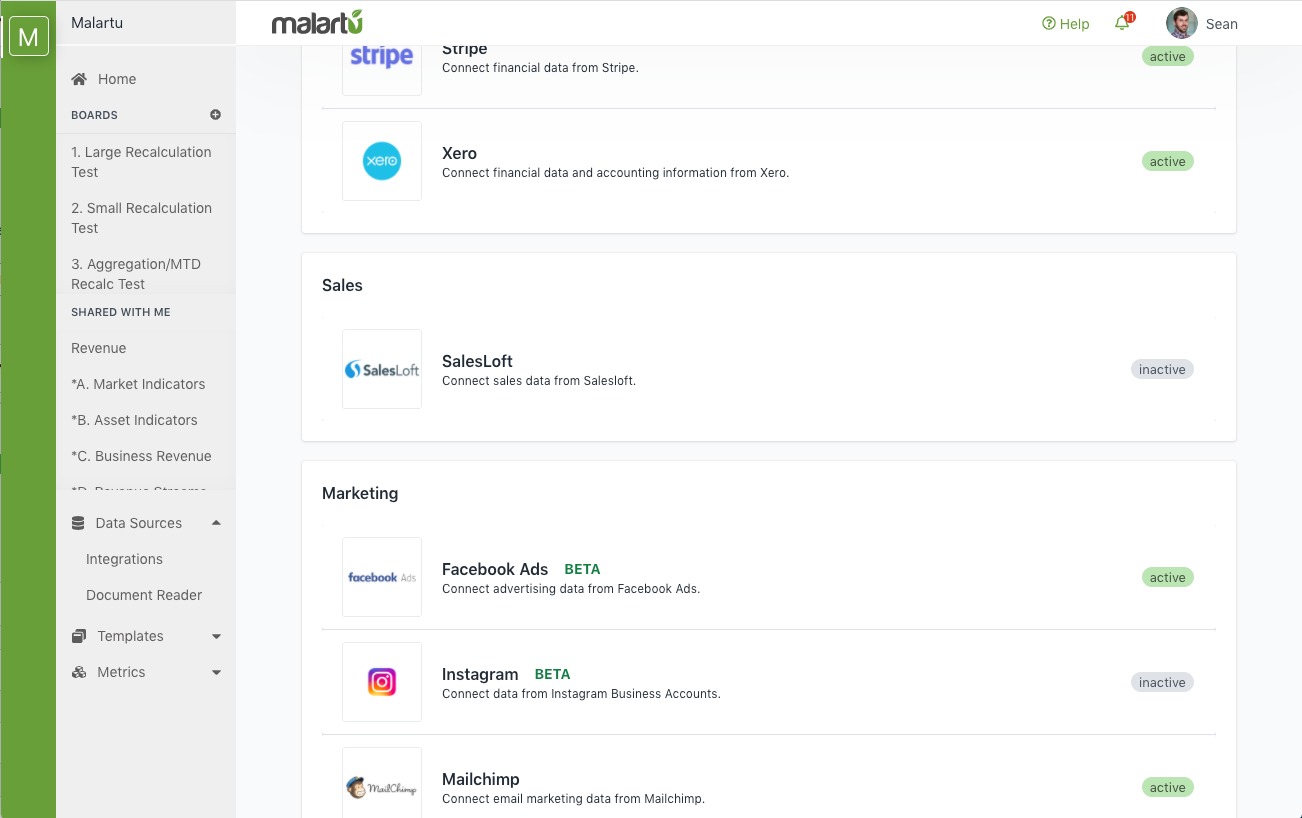Click the Instagram logo icon

381,682
